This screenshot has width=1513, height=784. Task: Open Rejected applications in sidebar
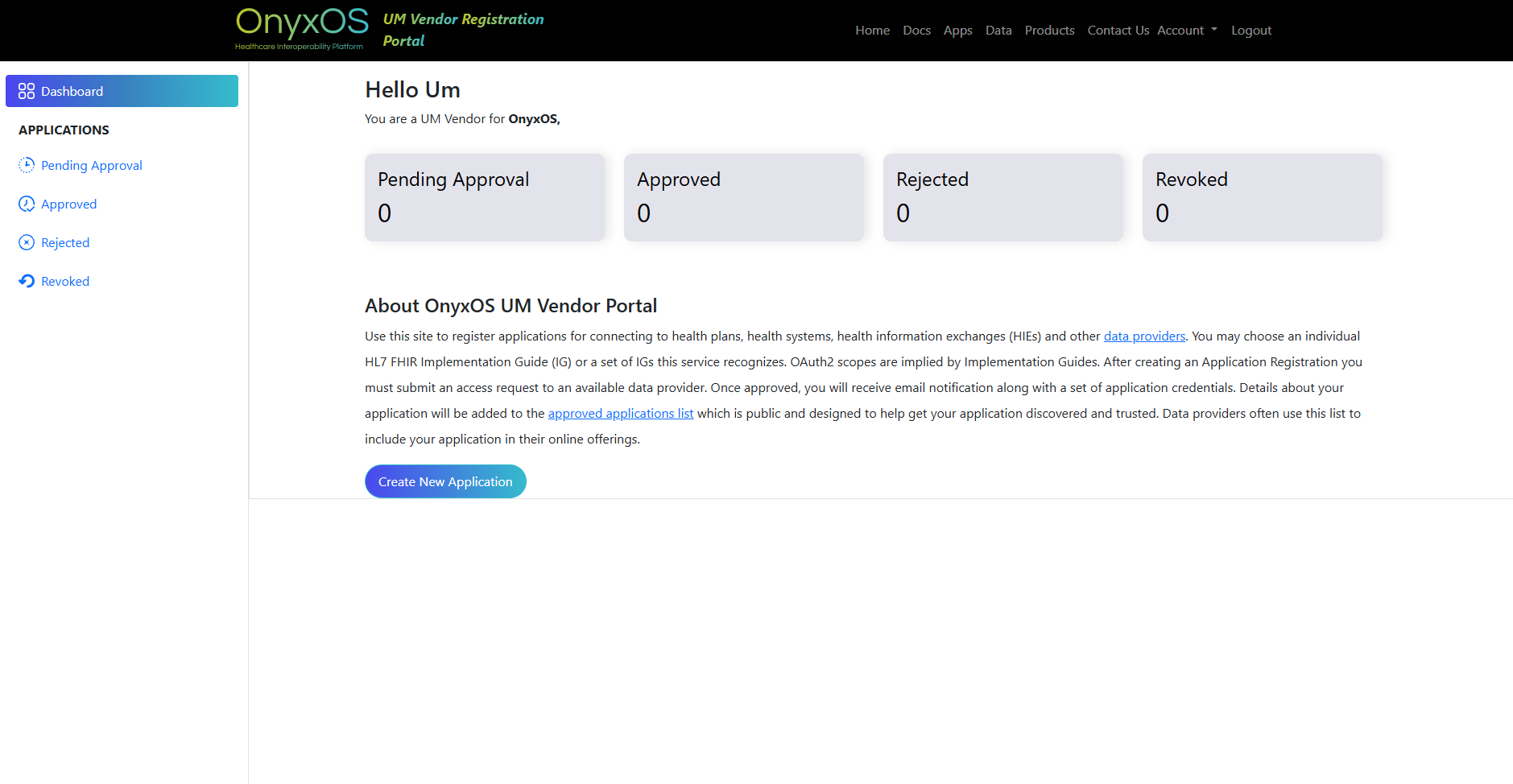coord(65,242)
